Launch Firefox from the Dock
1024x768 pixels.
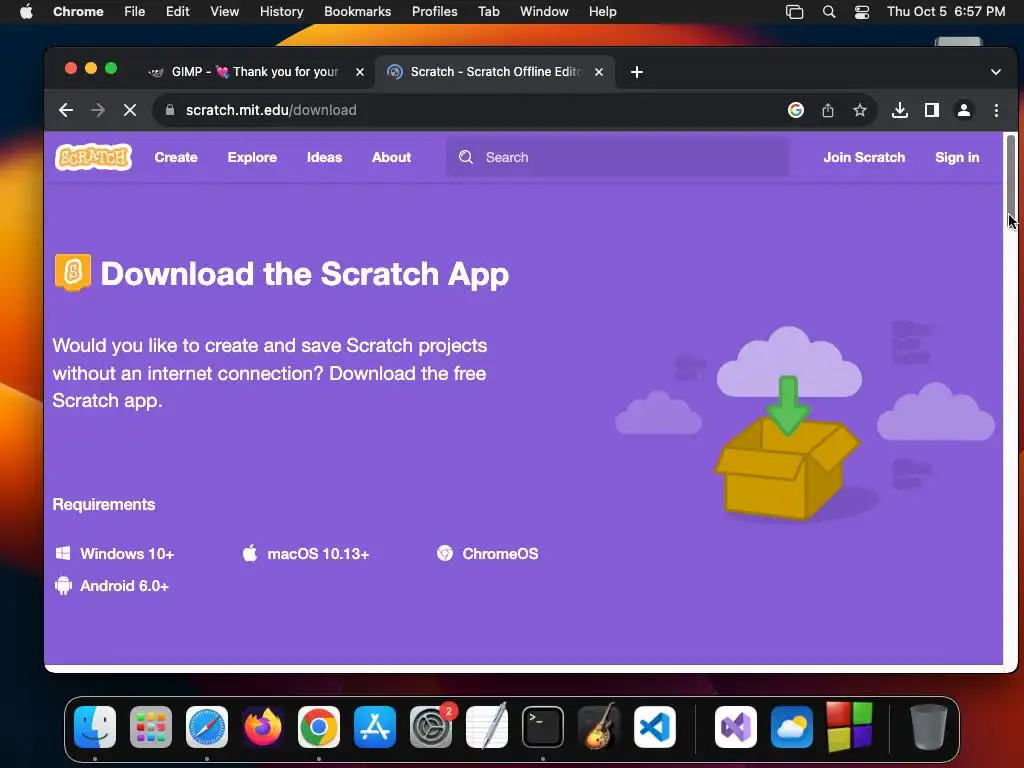263,727
